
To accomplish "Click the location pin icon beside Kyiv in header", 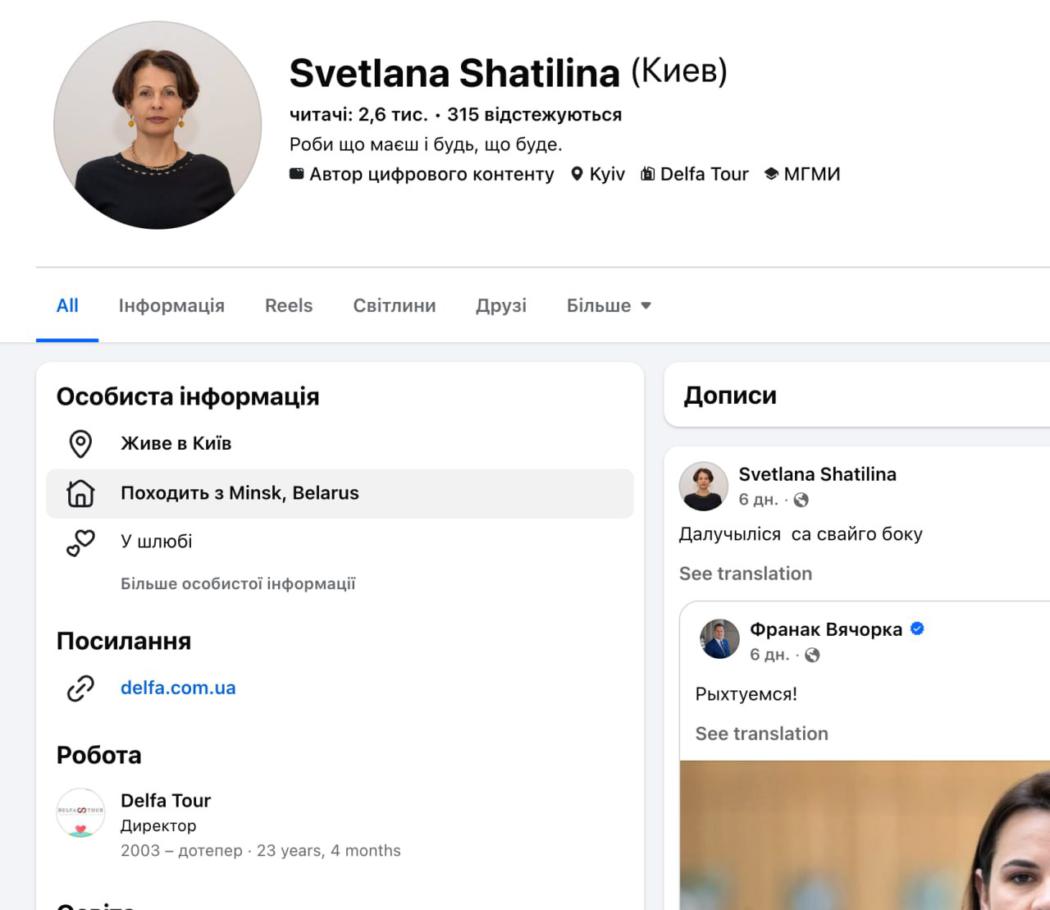I will [577, 174].
